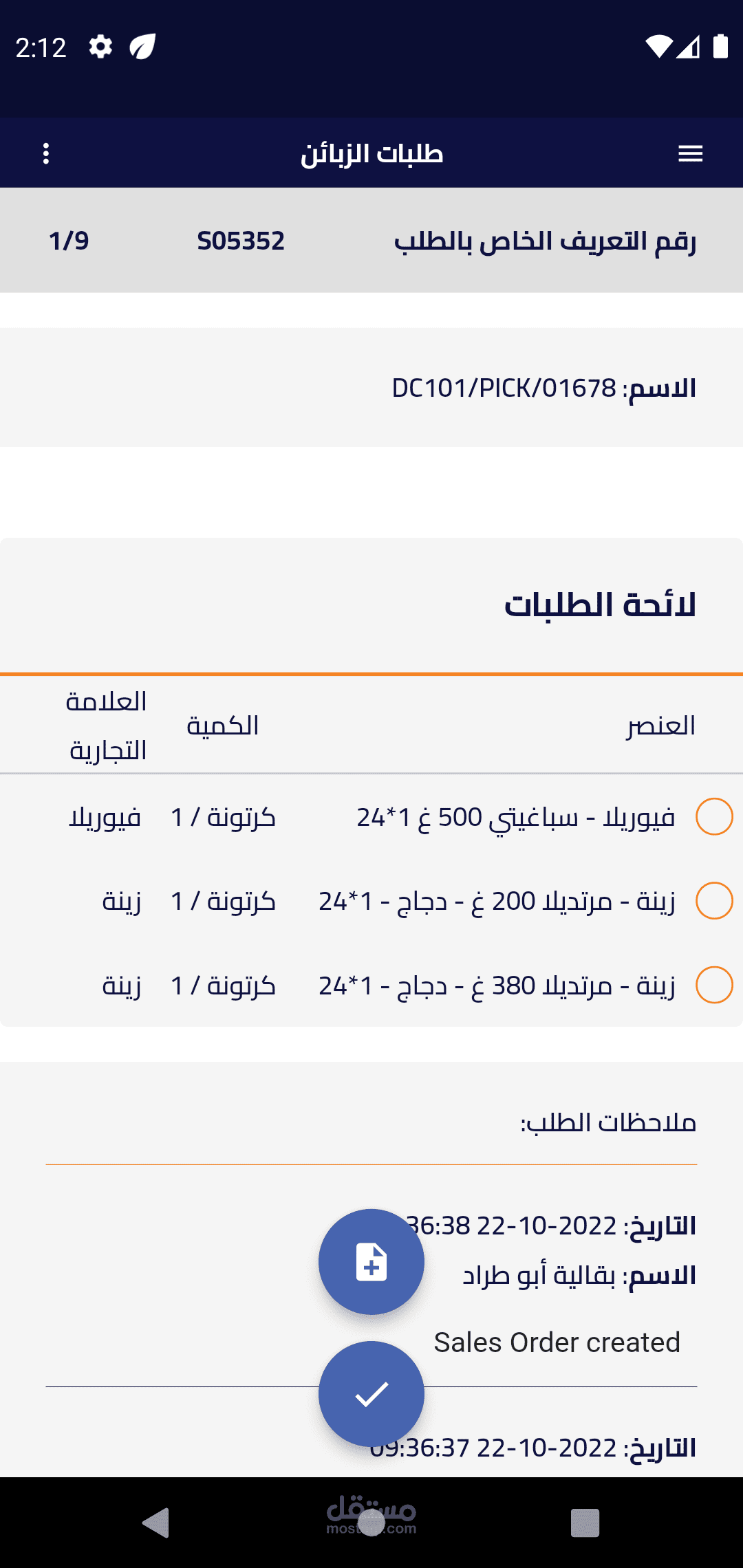
Task: Open the hamburger navigation menu
Action: point(690,154)
